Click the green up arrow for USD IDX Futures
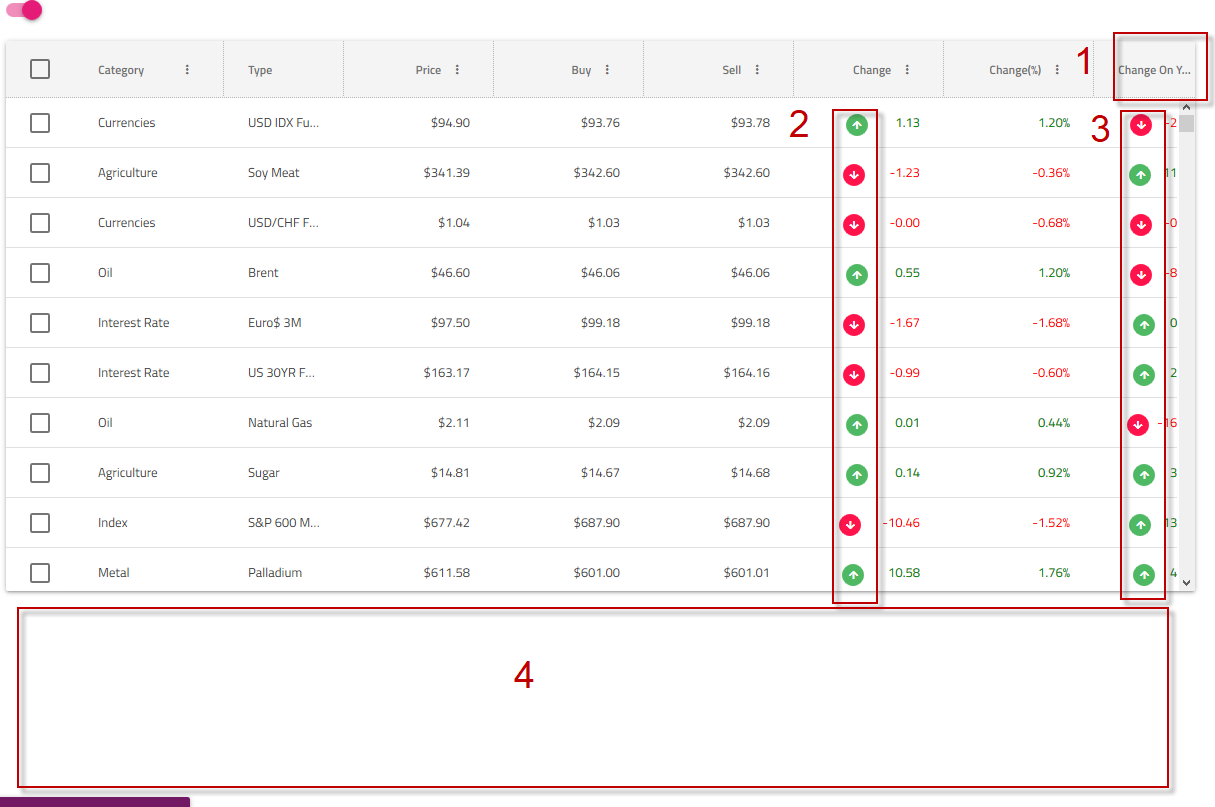The height and width of the screenshot is (807, 1215). (x=856, y=124)
